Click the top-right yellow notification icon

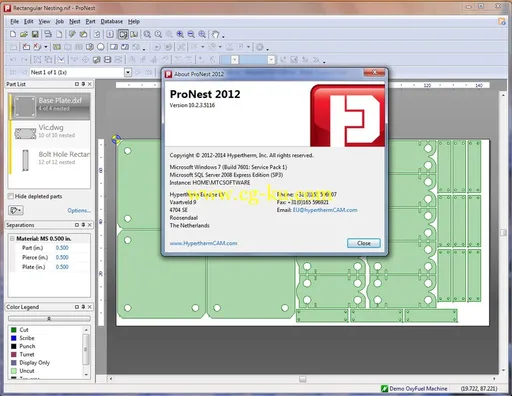click(502, 21)
